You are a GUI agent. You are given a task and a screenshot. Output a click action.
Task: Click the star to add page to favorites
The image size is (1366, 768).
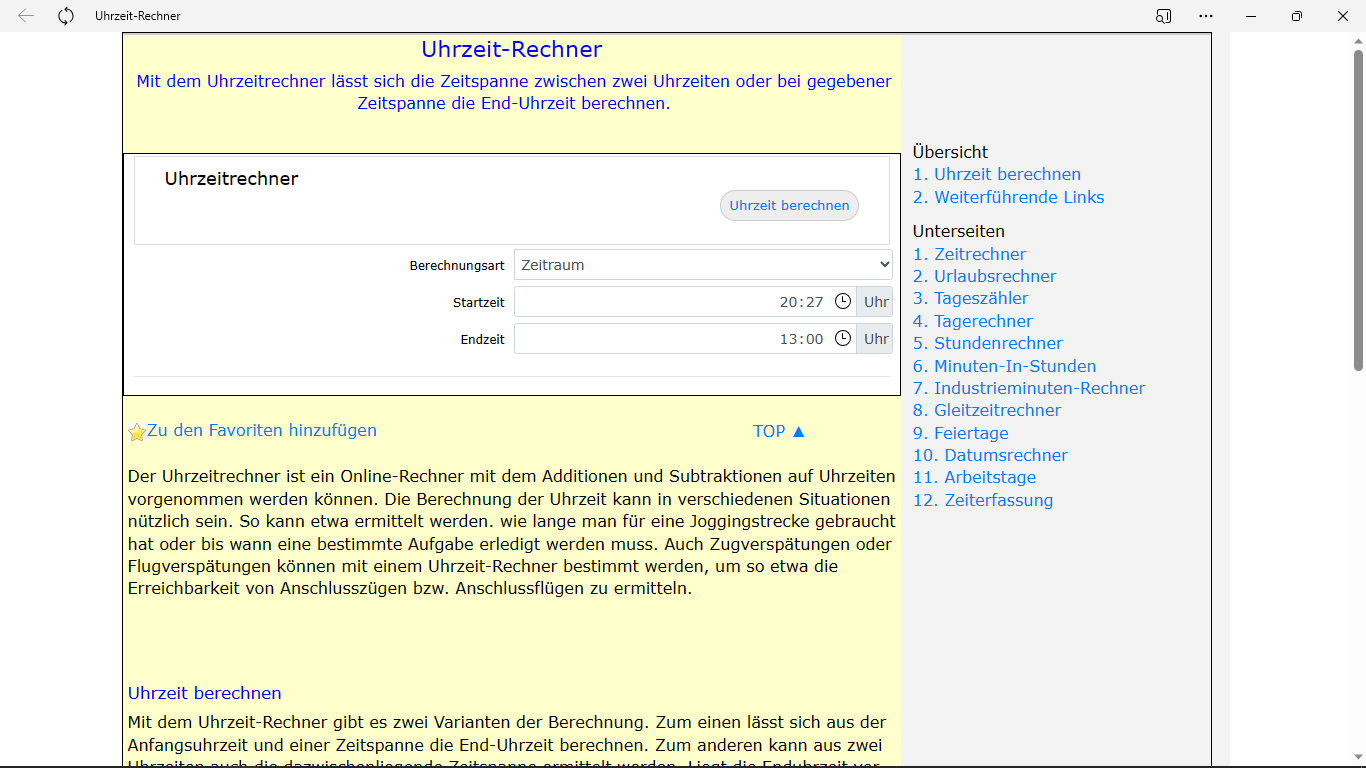point(136,430)
